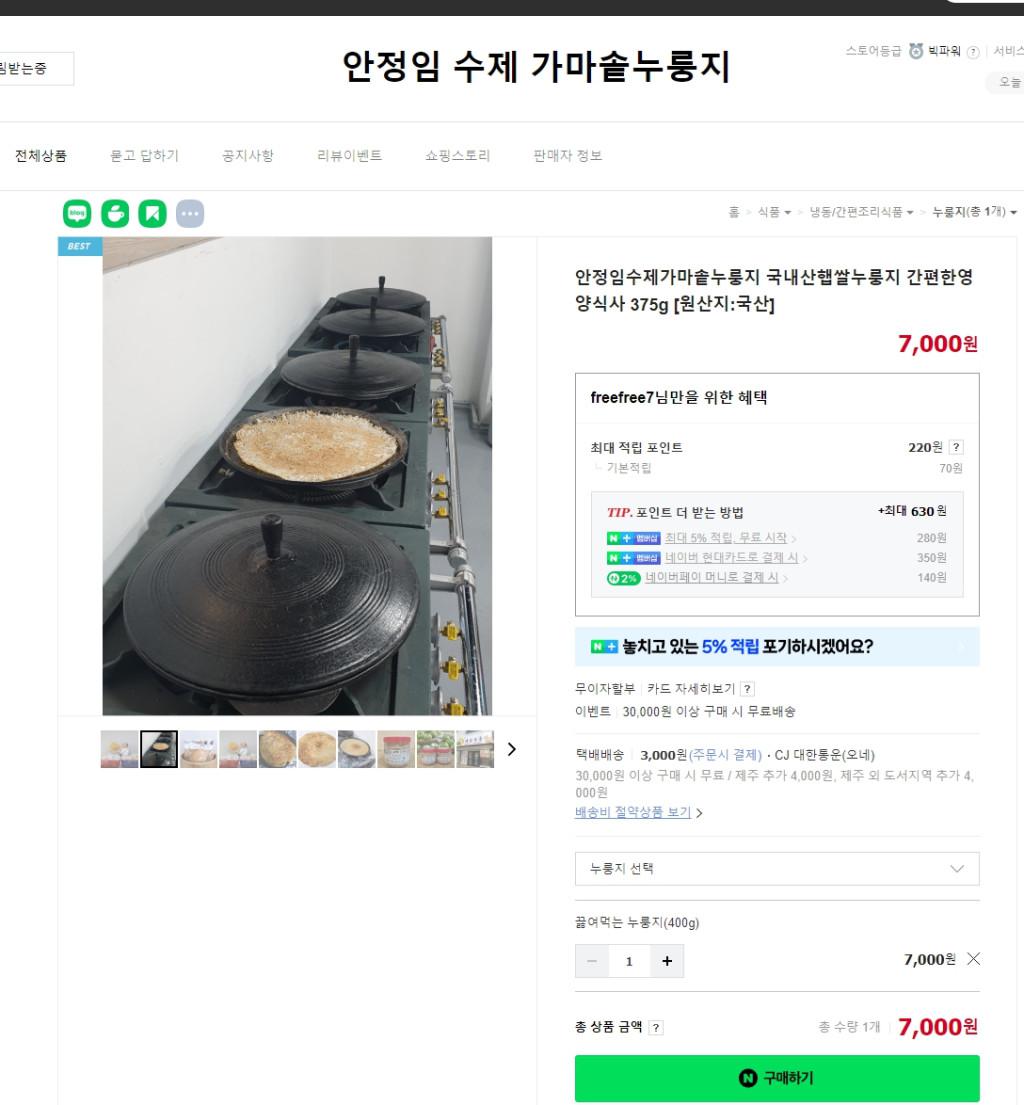The width and height of the screenshot is (1024, 1105).
Task: Open the 누룽지 선택 dropdown
Action: pyautogui.click(x=777, y=869)
